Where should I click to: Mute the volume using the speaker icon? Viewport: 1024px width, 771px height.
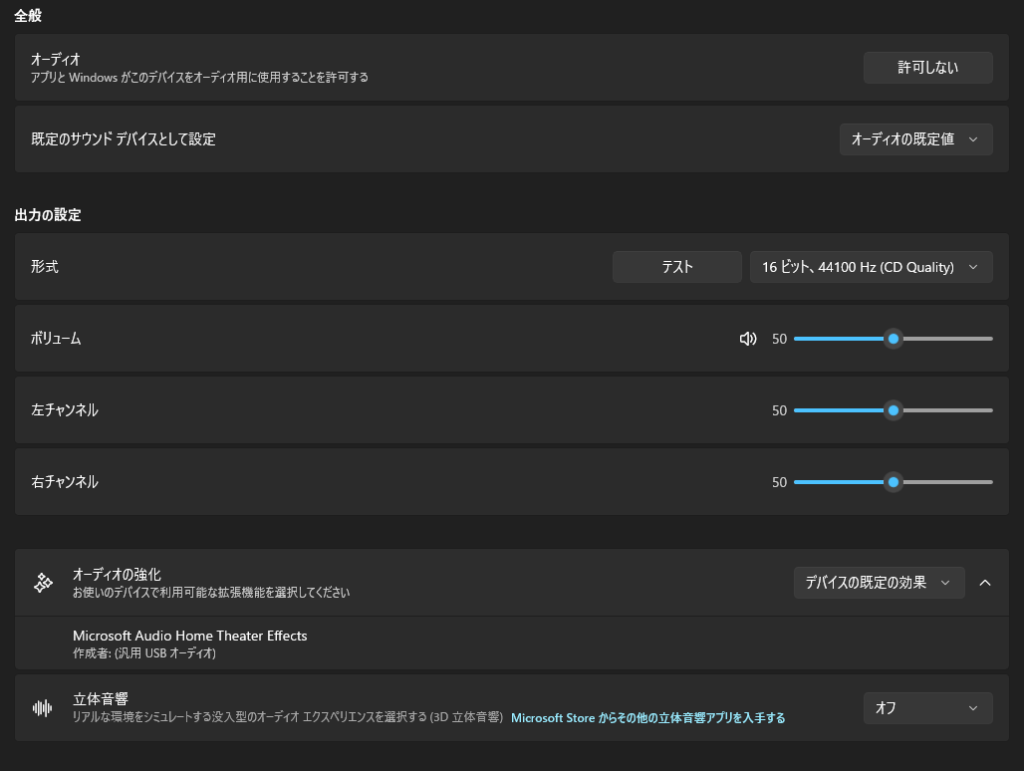[748, 339]
